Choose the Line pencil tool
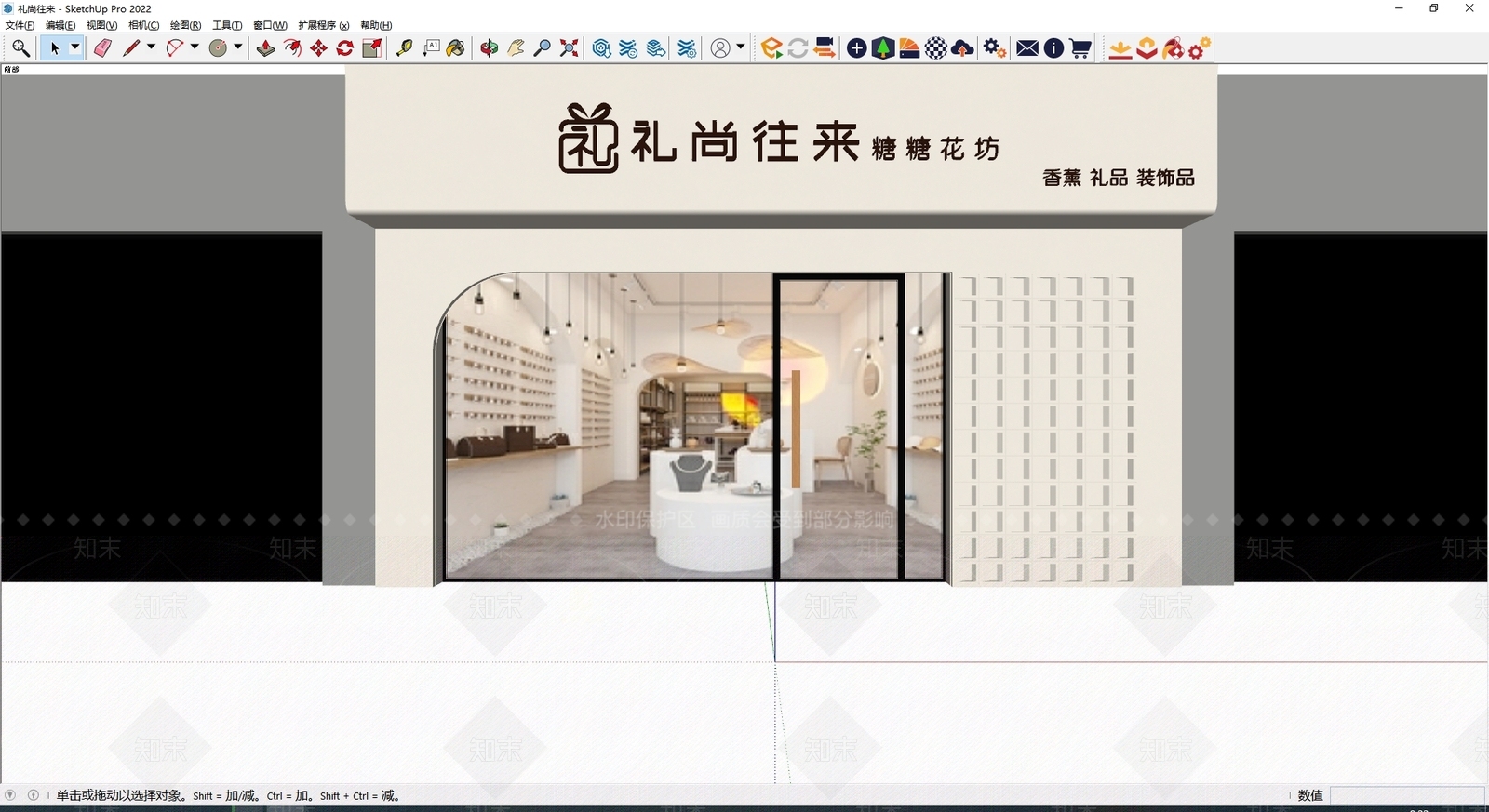The image size is (1489, 812). click(x=130, y=48)
